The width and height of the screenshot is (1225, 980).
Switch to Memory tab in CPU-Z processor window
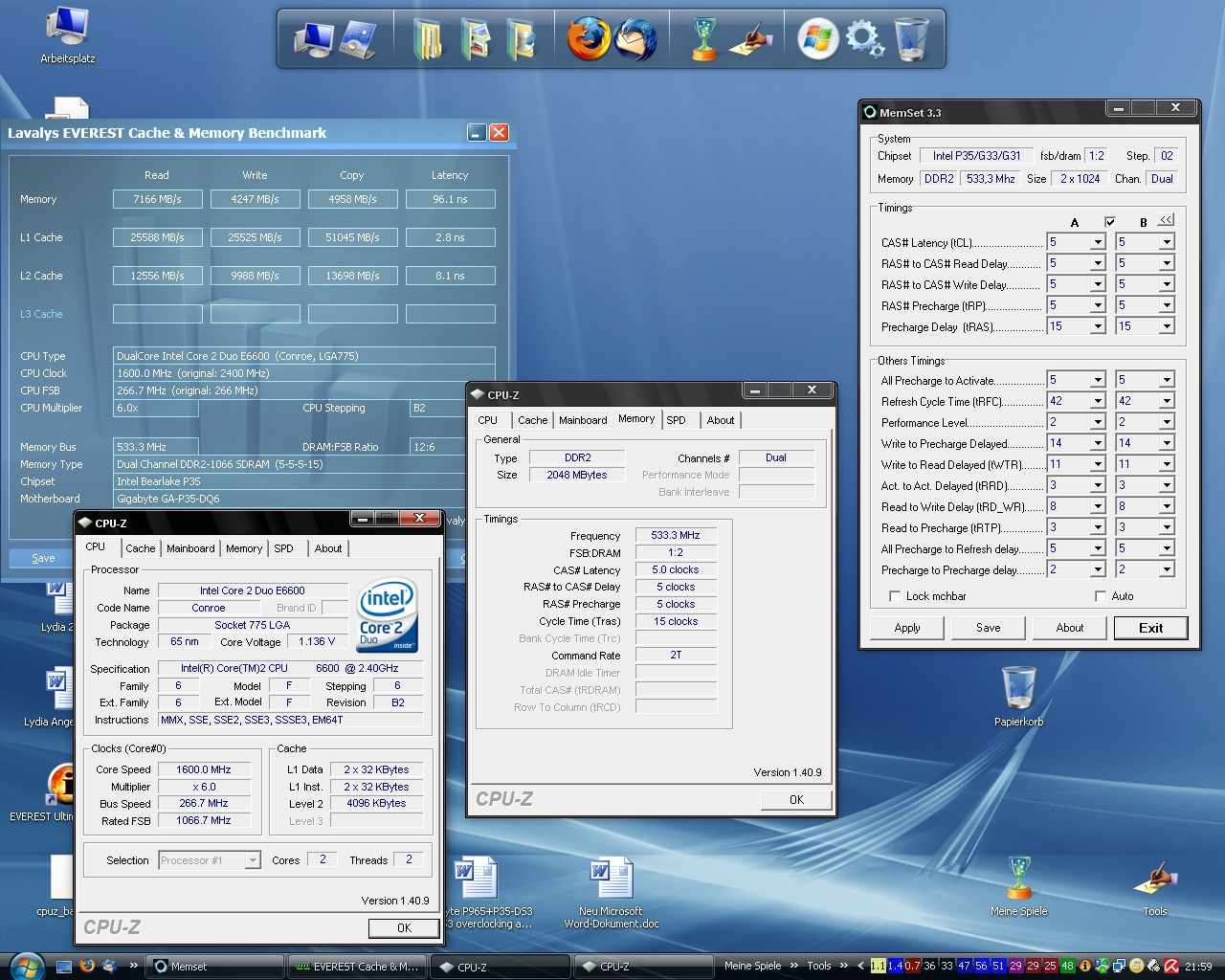[244, 548]
